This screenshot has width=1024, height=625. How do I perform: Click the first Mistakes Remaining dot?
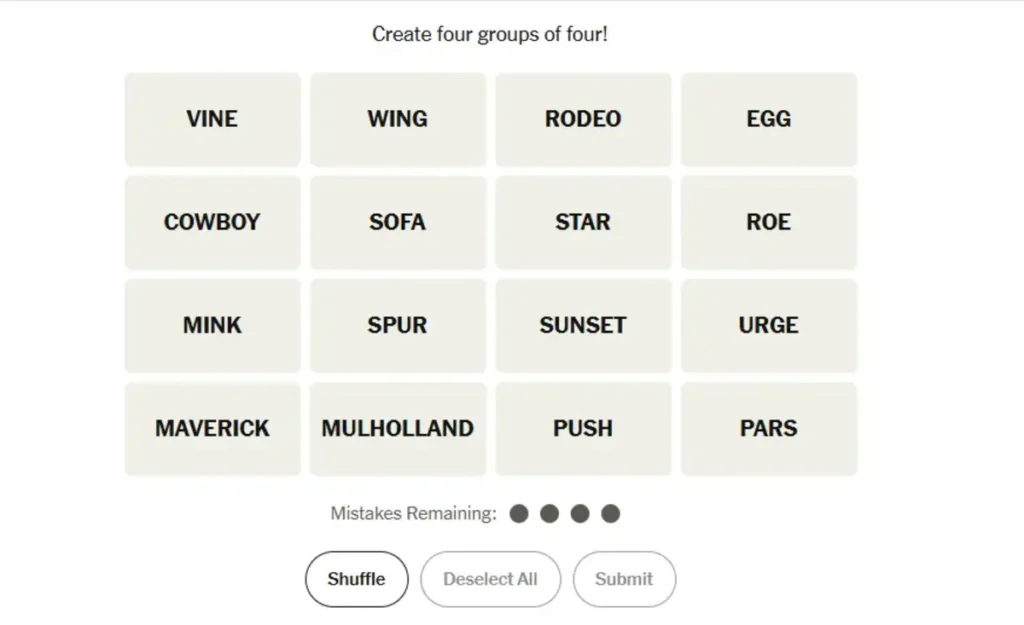pos(518,514)
